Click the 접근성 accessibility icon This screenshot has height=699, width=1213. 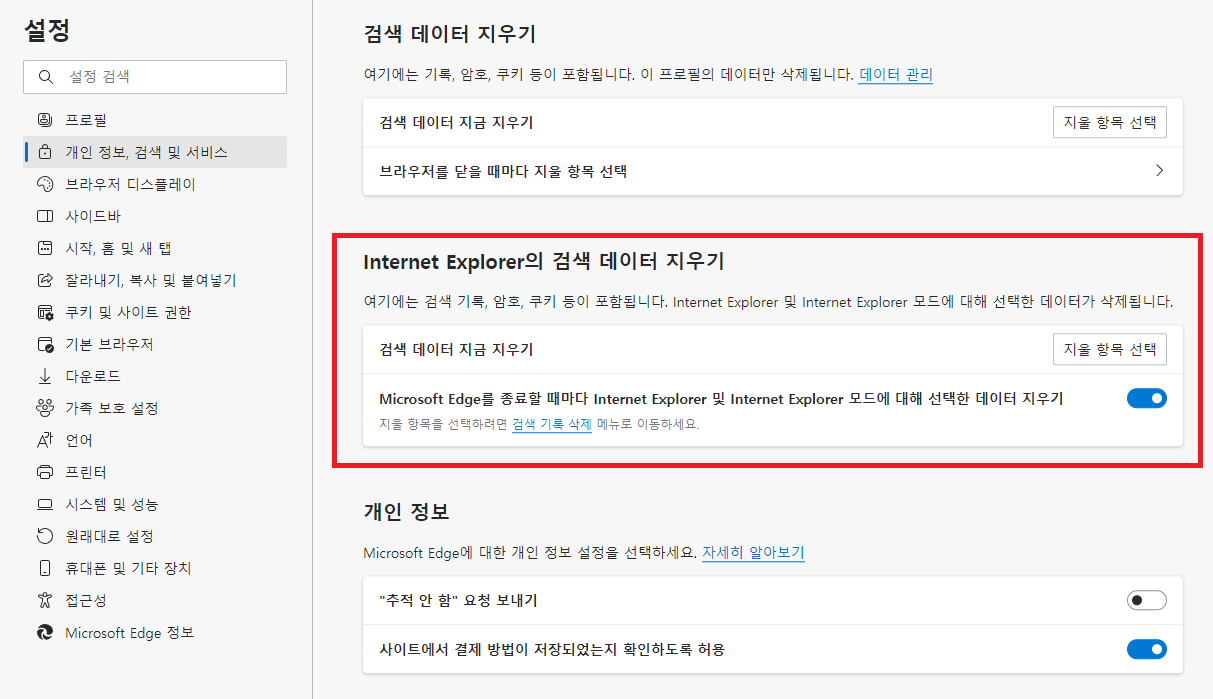coord(44,600)
